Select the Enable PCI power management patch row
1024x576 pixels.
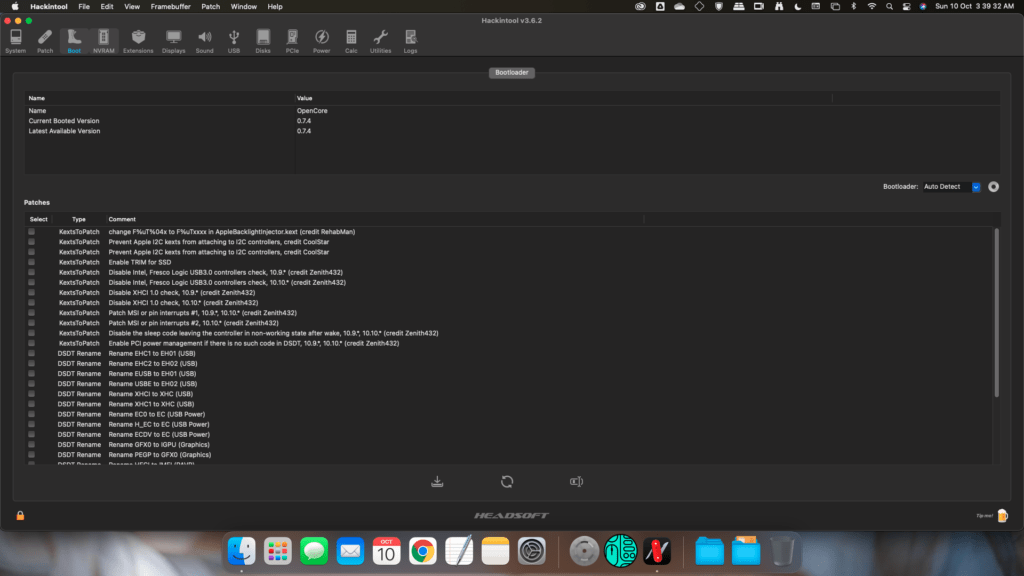509,344
